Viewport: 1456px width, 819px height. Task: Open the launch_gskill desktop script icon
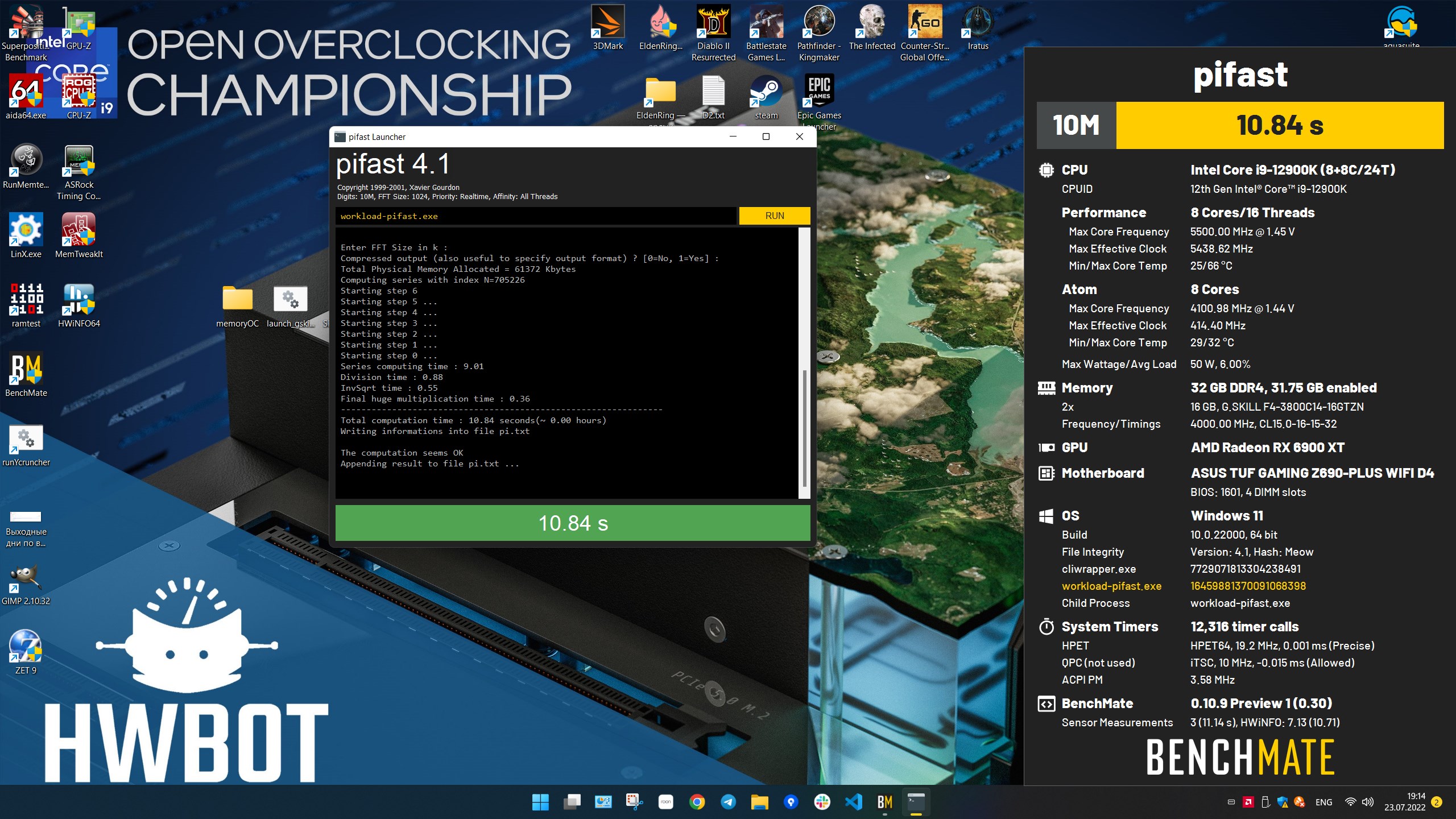pyautogui.click(x=291, y=305)
